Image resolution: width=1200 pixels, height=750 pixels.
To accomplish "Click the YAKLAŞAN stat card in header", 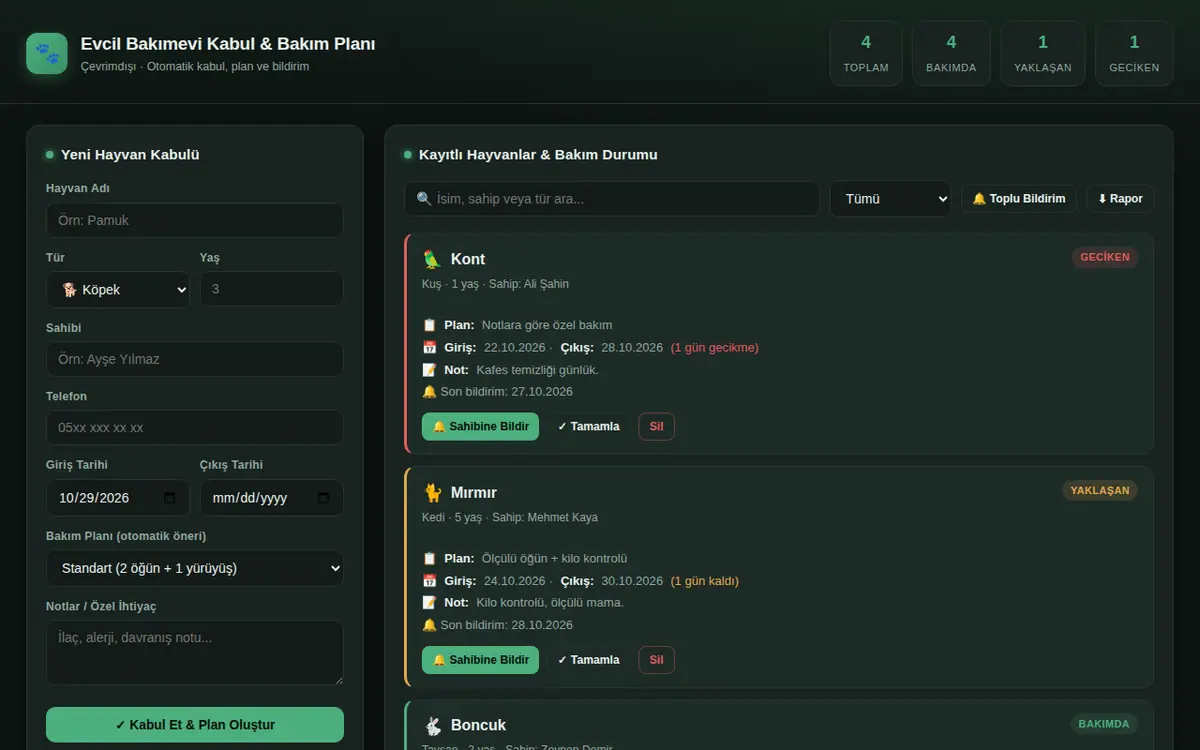I will 1043,54.
